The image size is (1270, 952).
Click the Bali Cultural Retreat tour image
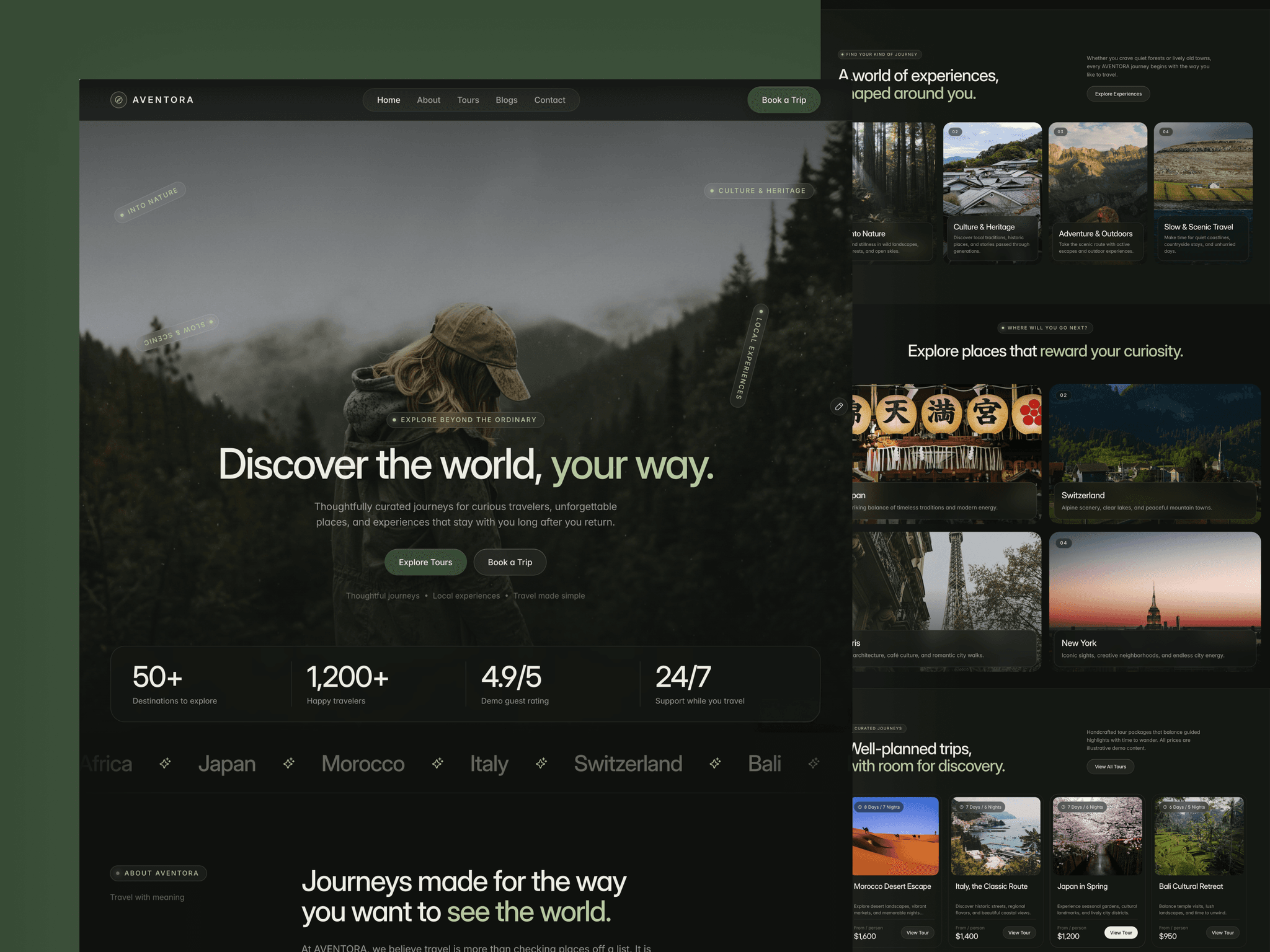(1199, 836)
